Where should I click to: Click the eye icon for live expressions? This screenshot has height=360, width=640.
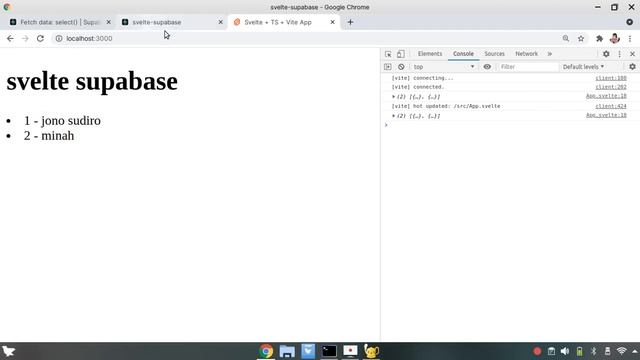pyautogui.click(x=487, y=67)
